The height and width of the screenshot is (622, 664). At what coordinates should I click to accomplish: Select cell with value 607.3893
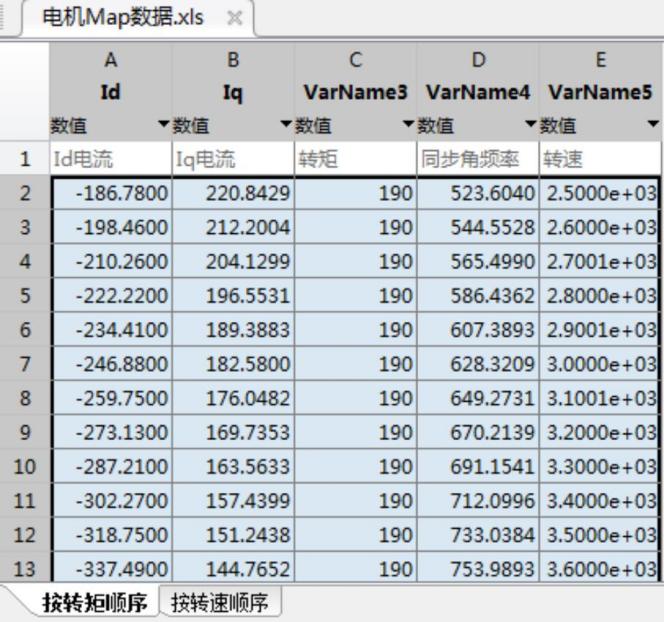click(478, 330)
